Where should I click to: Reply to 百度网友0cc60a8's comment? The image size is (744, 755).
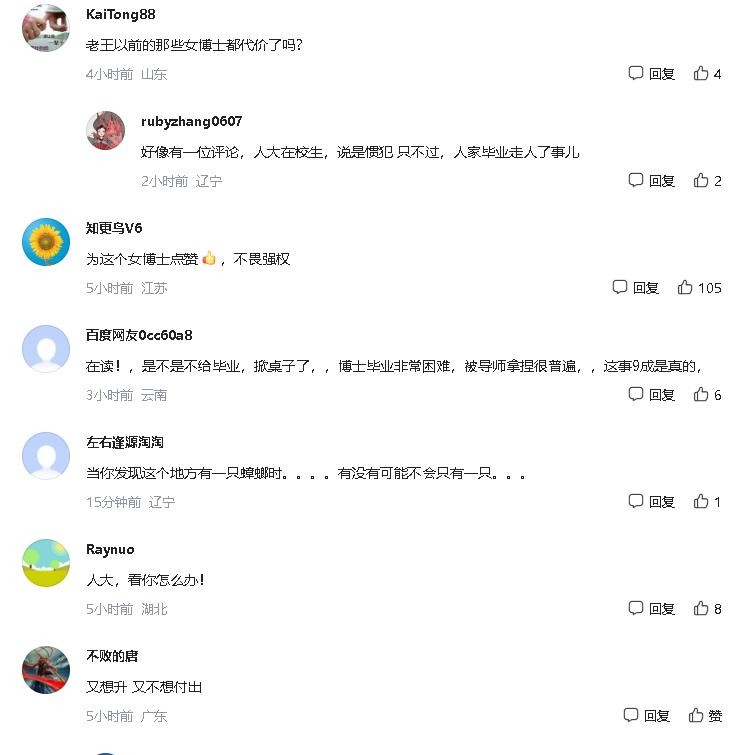[x=652, y=395]
